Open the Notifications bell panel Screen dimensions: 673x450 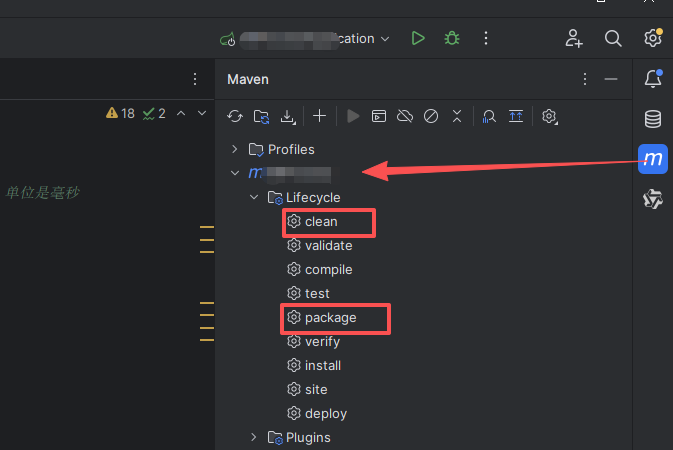[x=652, y=79]
